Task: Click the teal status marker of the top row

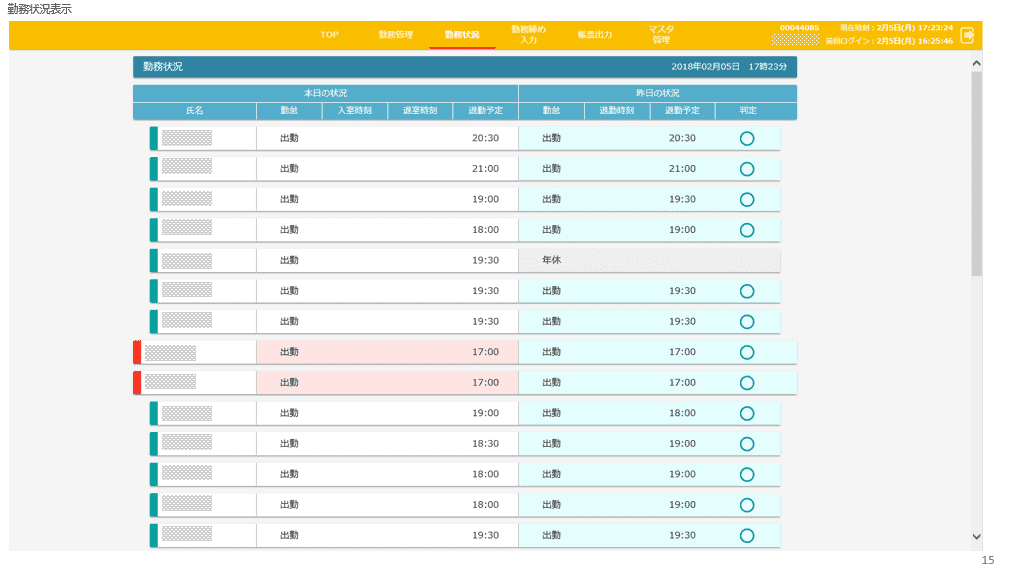Action: [x=154, y=138]
